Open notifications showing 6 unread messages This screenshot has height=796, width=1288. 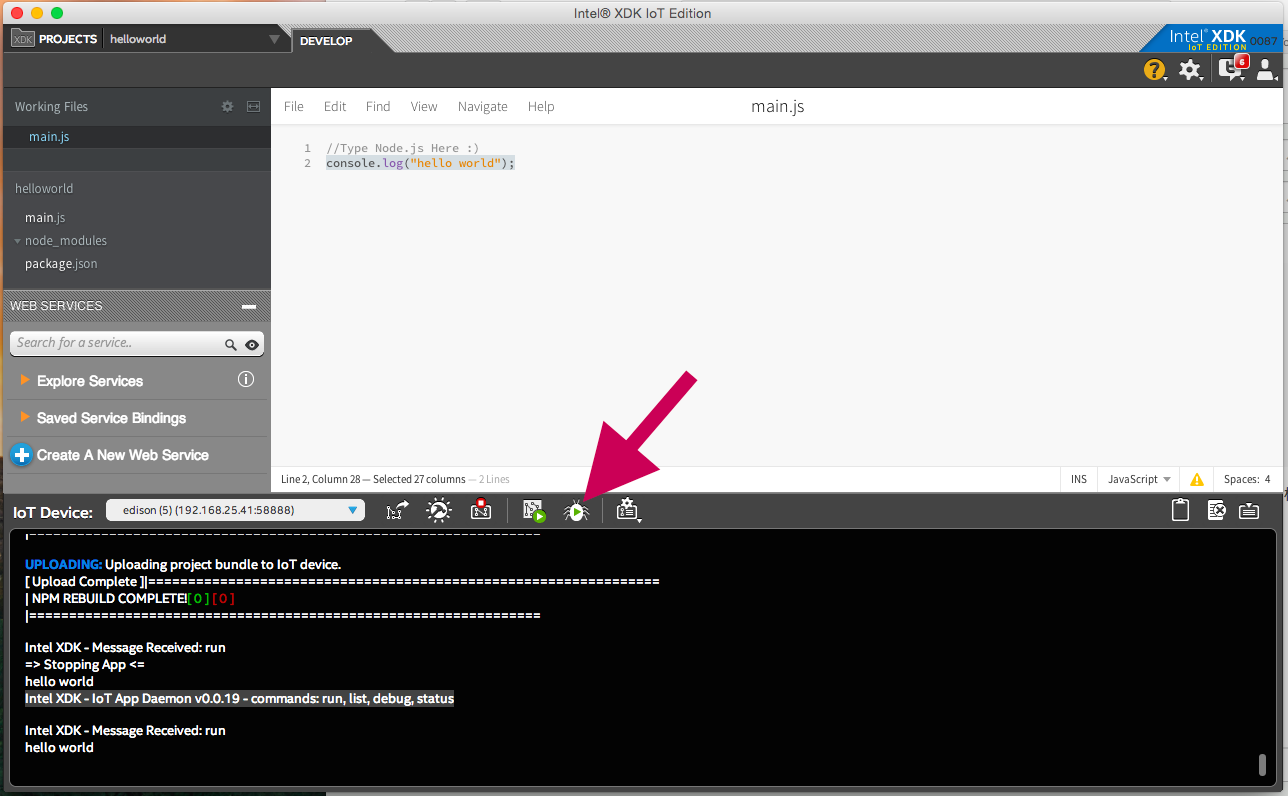[1232, 68]
